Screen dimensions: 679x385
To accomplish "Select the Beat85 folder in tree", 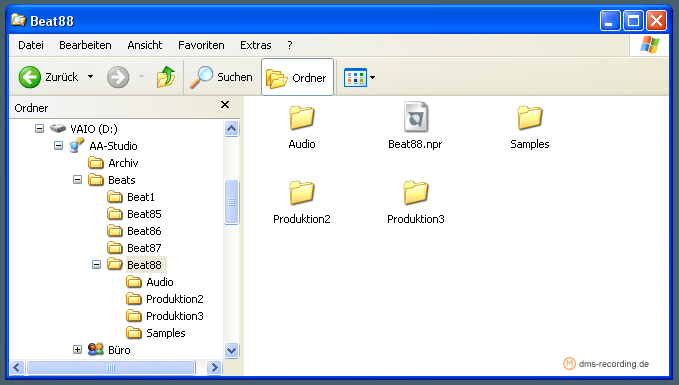I will pos(134,214).
